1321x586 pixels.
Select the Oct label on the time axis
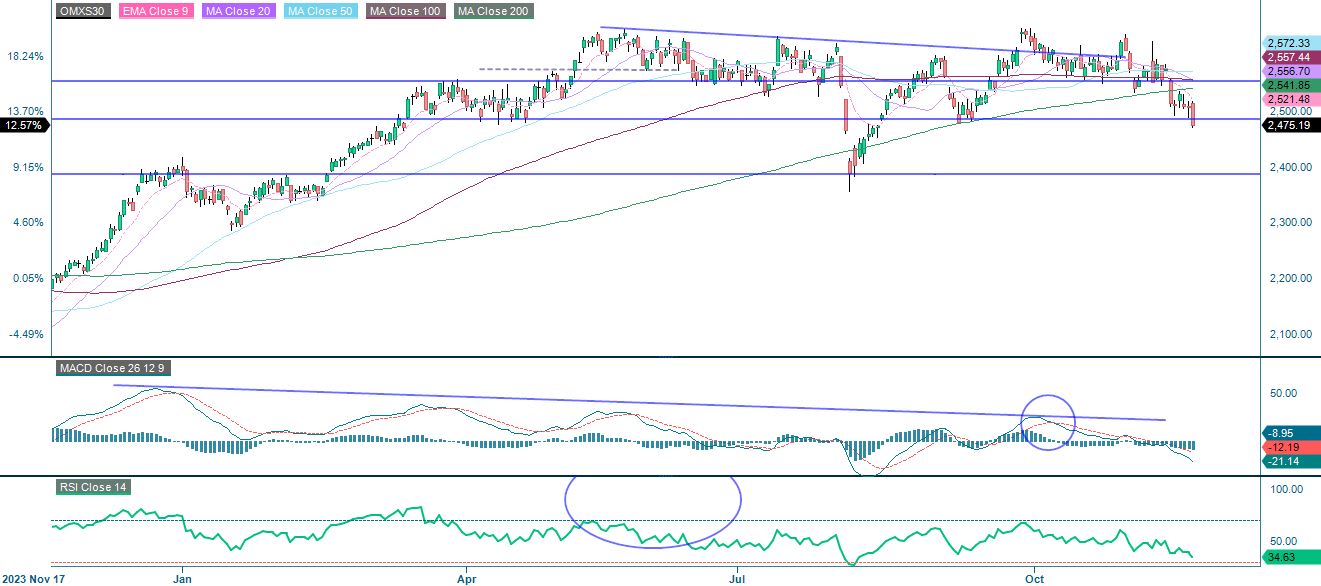point(1036,578)
